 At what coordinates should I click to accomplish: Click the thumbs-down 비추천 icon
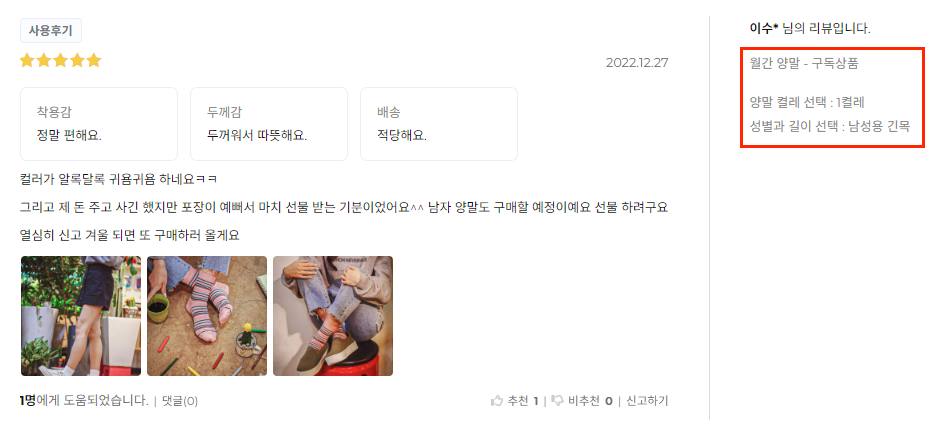(x=558, y=401)
